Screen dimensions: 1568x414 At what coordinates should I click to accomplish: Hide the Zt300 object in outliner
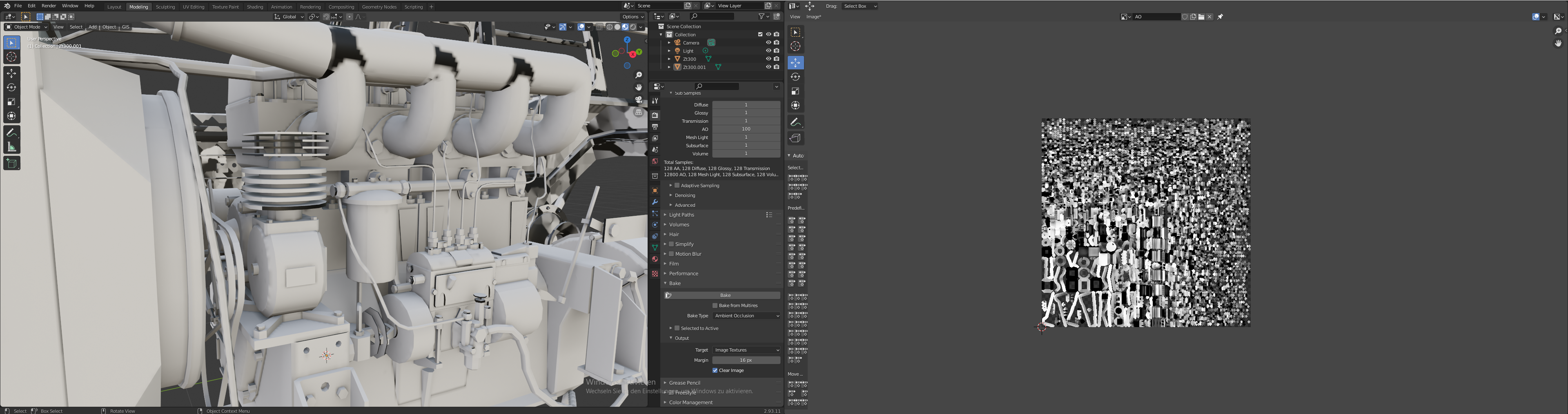click(x=768, y=59)
